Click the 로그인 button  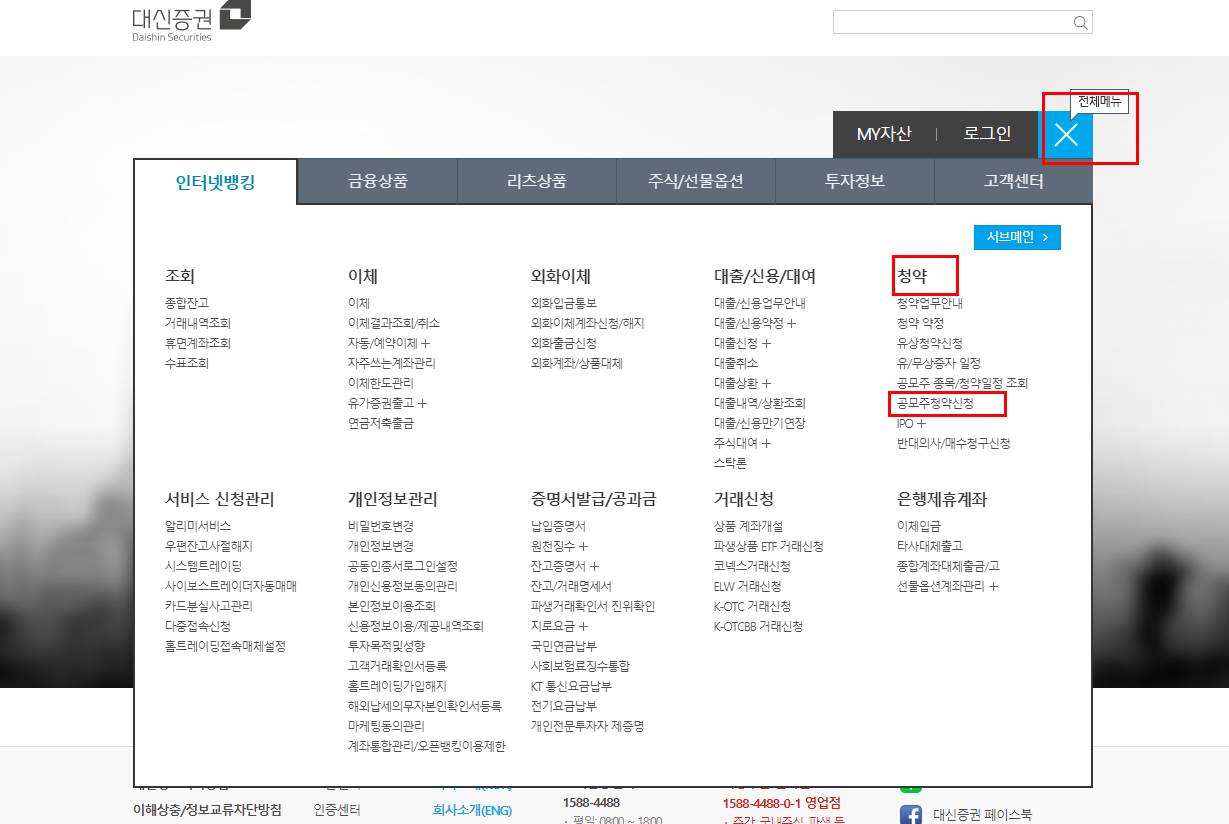coord(986,134)
